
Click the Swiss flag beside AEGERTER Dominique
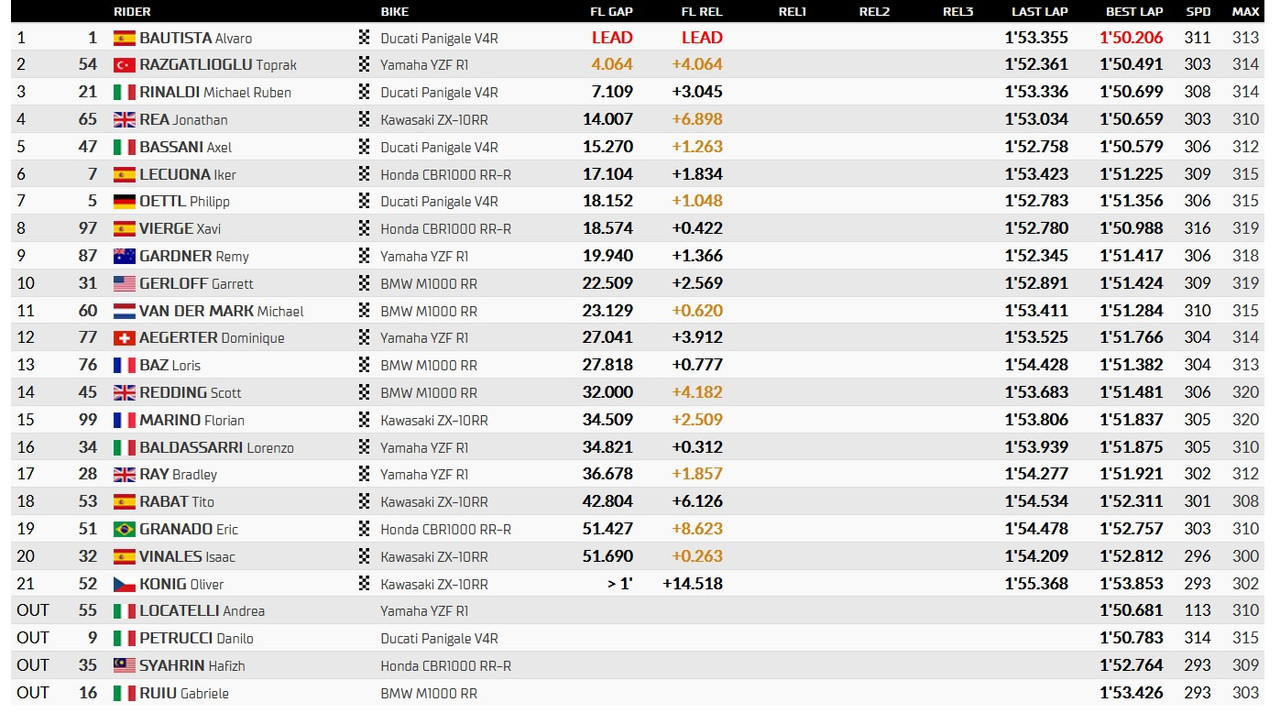[124, 338]
